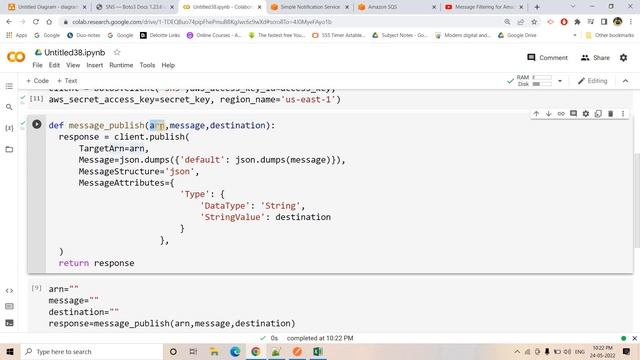Open more cell actions menu
This screenshot has width=640, height=360.
(x=623, y=114)
